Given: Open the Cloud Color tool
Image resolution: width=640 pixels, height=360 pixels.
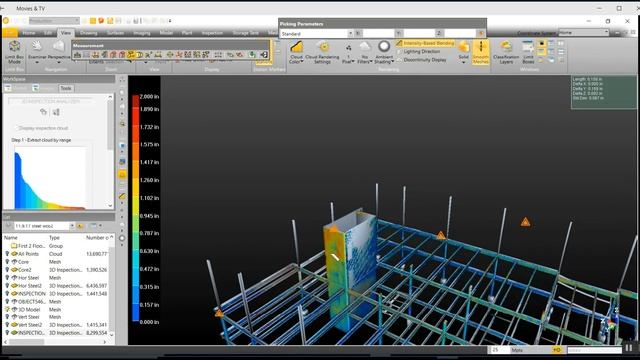Looking at the screenshot, I should point(296,52).
